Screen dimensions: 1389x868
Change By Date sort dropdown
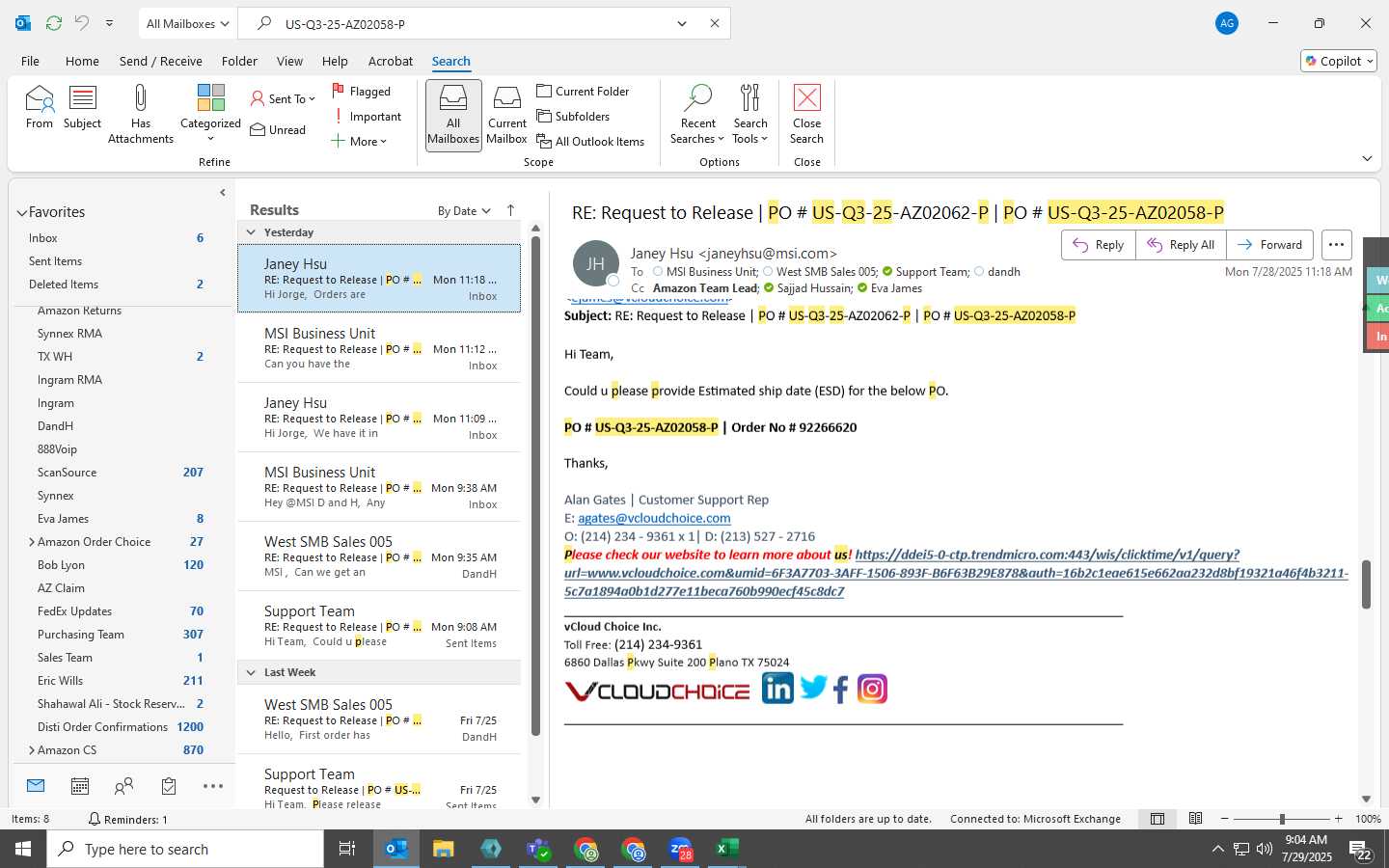coord(464,211)
